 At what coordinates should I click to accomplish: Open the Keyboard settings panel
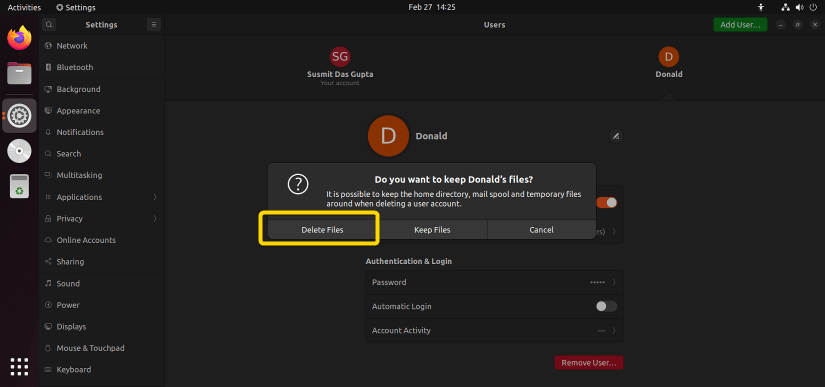102,370
